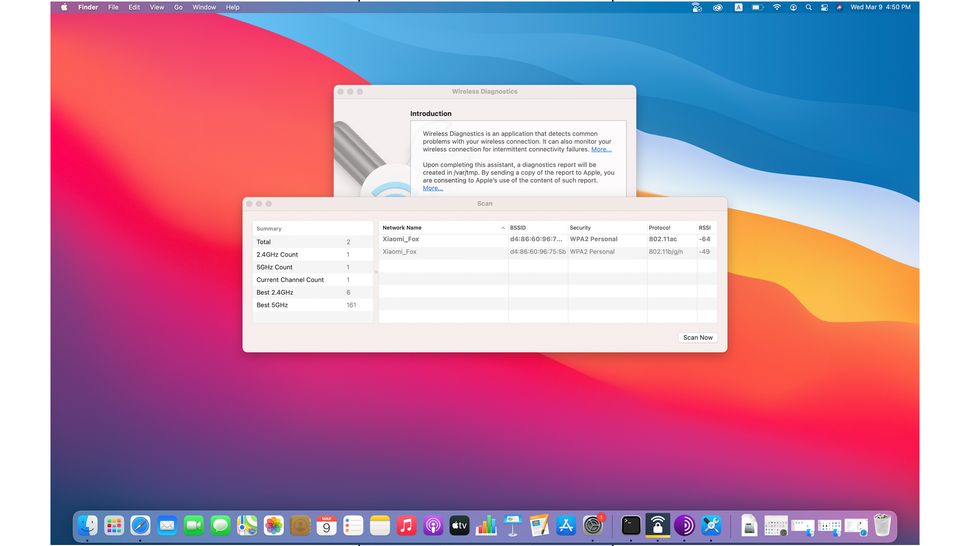This screenshot has height=546, width=970.
Task: Open Podcasts in the dock
Action: (x=433, y=526)
